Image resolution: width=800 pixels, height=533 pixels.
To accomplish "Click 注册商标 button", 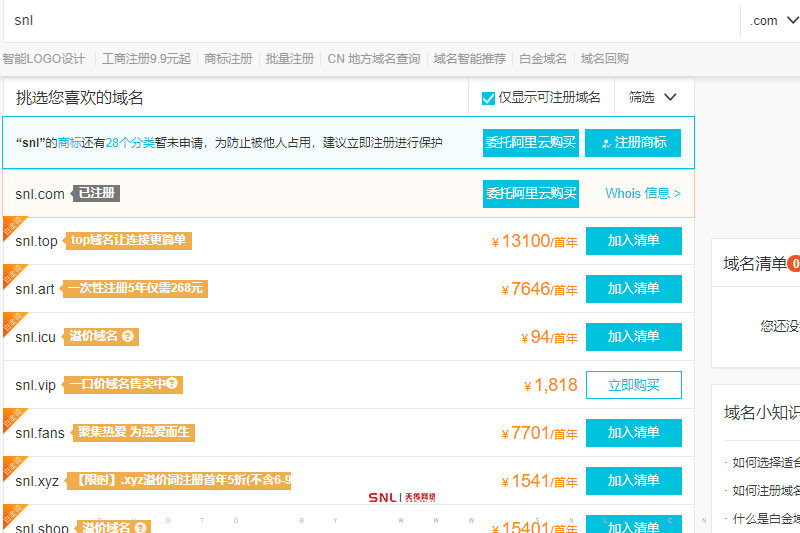I will point(633,143).
